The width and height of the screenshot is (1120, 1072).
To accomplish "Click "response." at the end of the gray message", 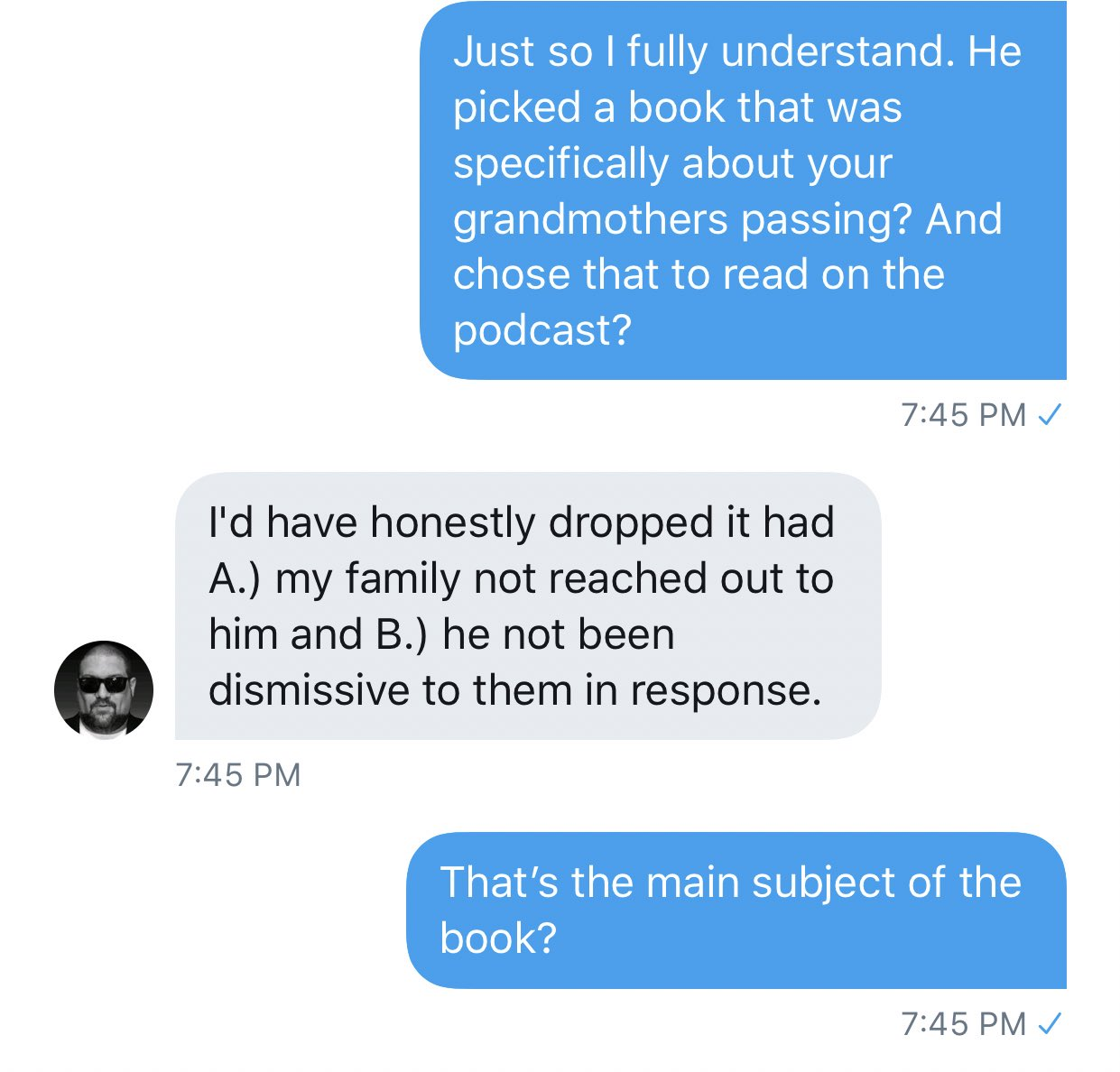I will [x=726, y=692].
